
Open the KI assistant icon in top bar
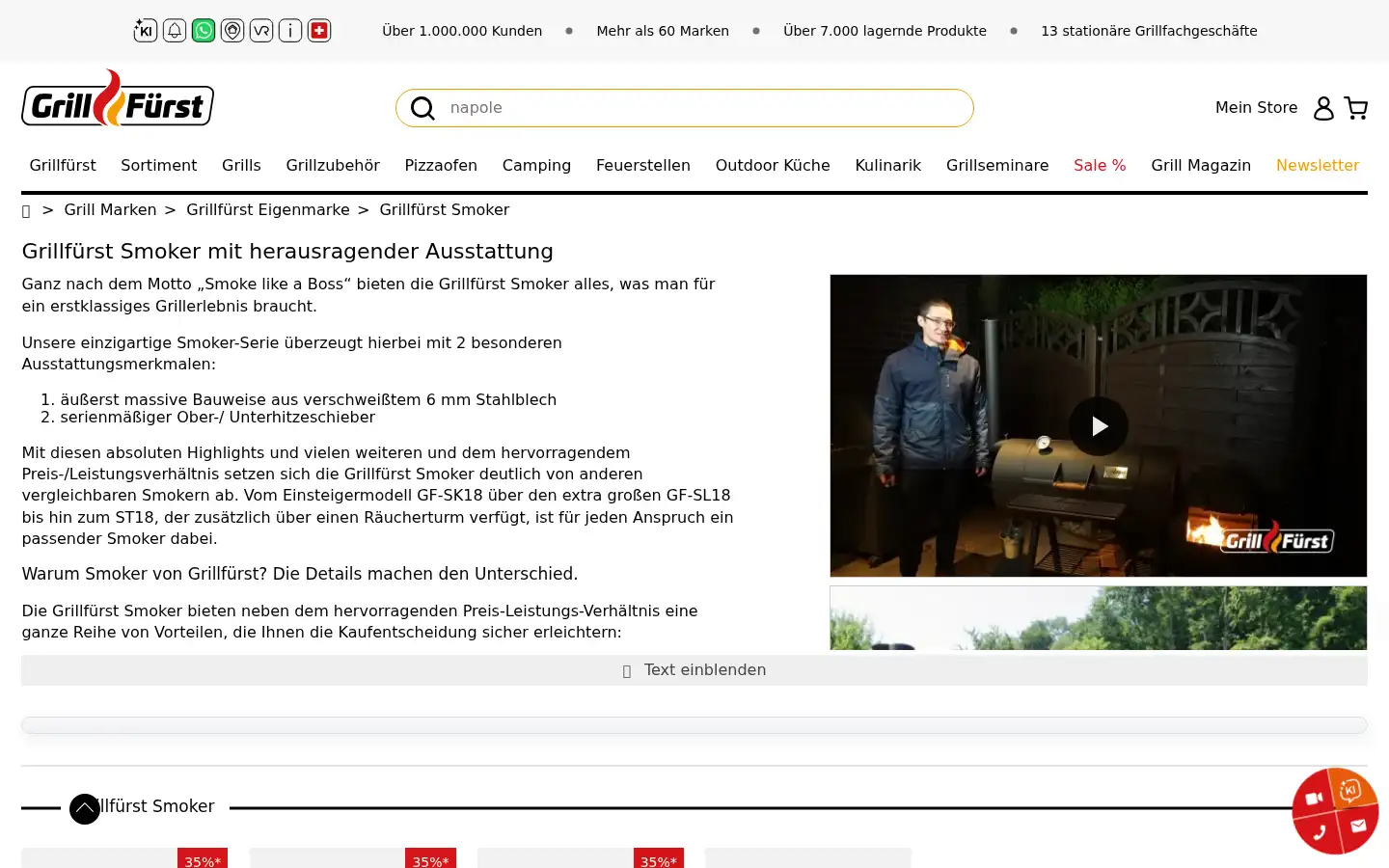[146, 31]
